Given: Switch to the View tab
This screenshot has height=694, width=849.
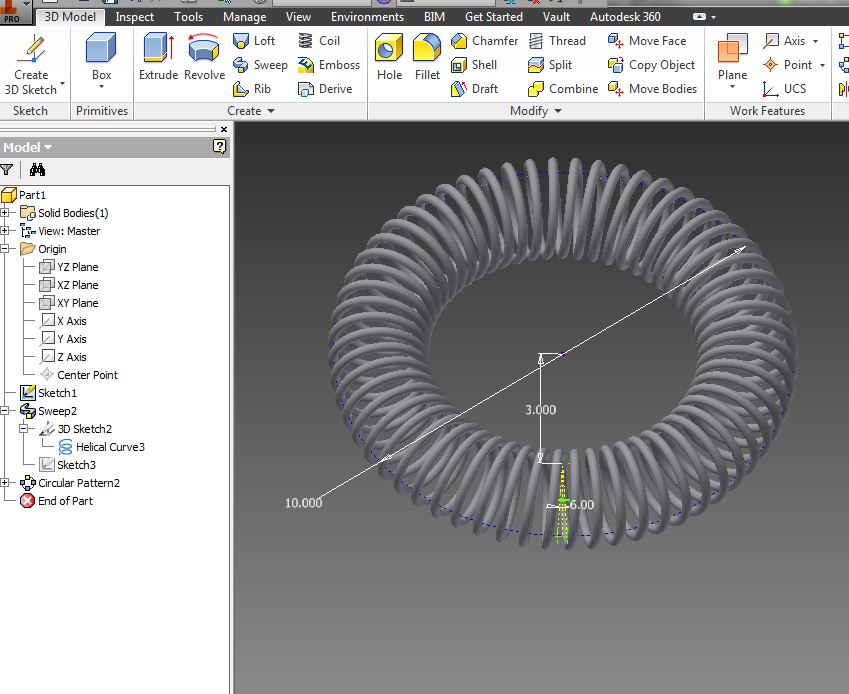Looking at the screenshot, I should tap(298, 17).
